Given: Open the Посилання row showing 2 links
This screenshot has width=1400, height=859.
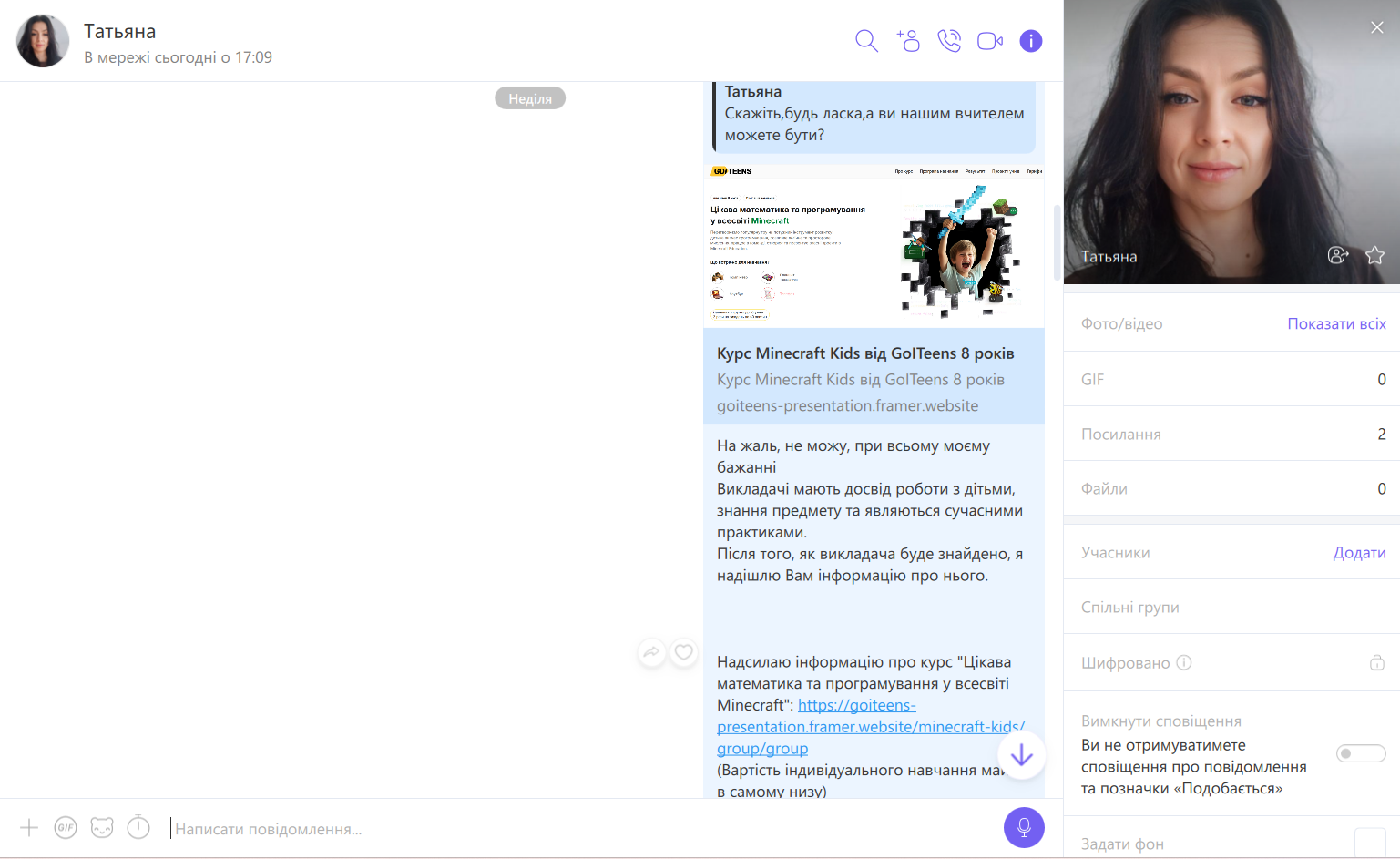Looking at the screenshot, I should (x=1231, y=434).
